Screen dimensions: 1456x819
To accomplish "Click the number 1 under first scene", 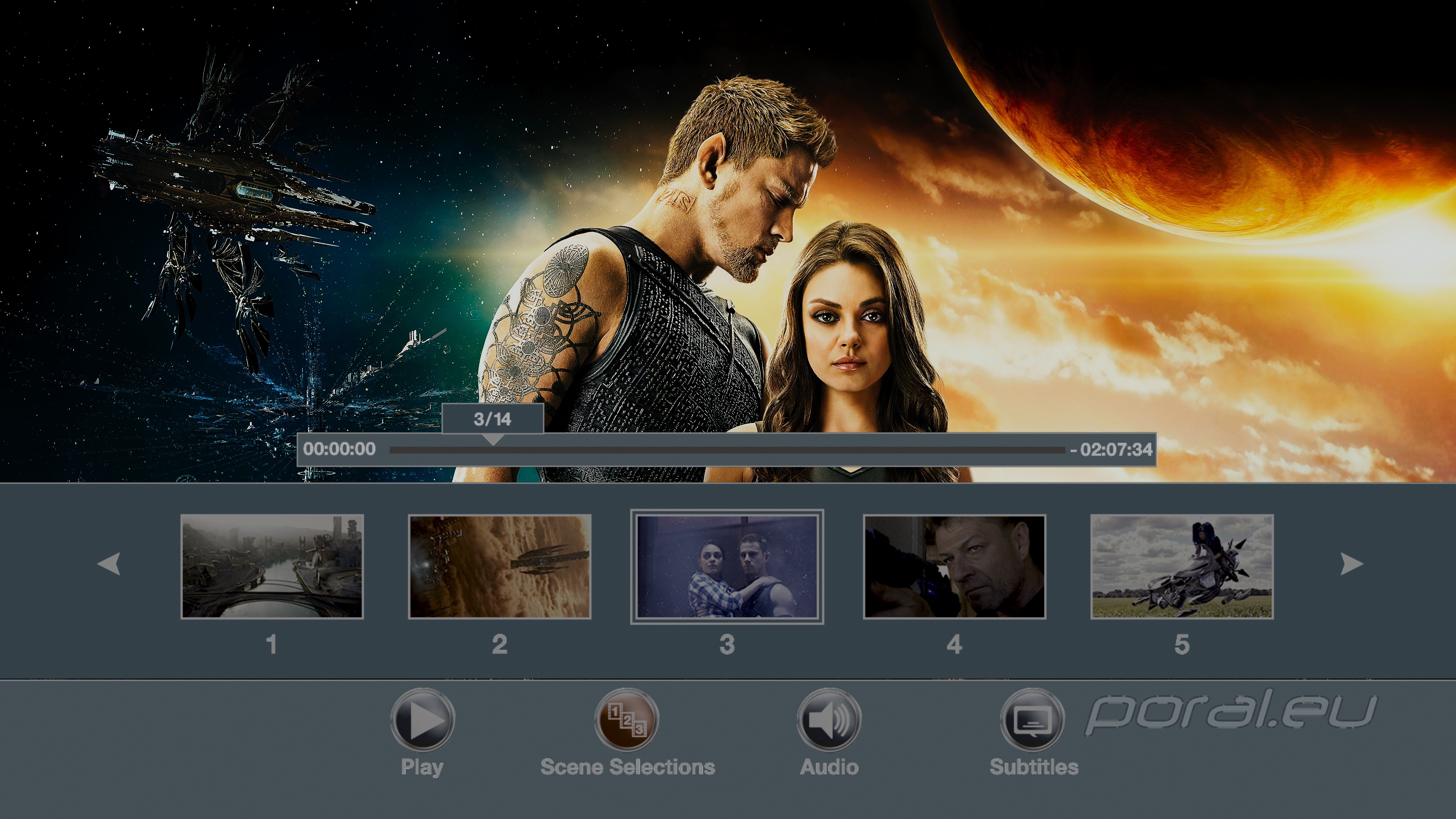I will 271,644.
